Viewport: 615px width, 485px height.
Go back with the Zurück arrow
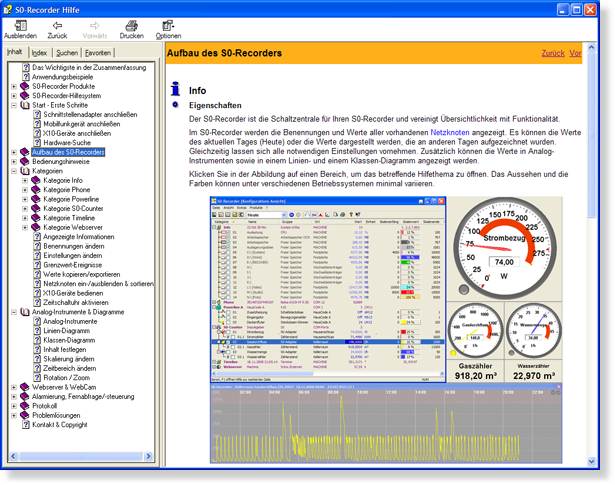tap(57, 25)
